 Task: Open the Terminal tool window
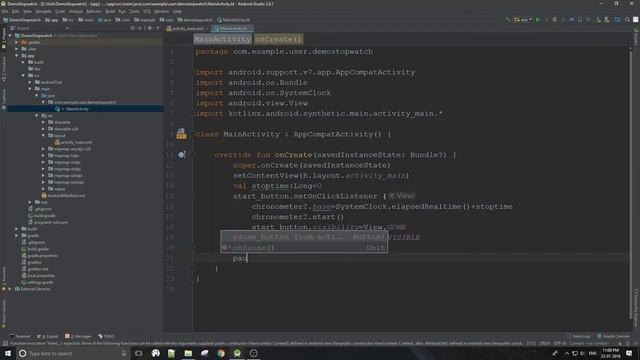(x=20, y=336)
